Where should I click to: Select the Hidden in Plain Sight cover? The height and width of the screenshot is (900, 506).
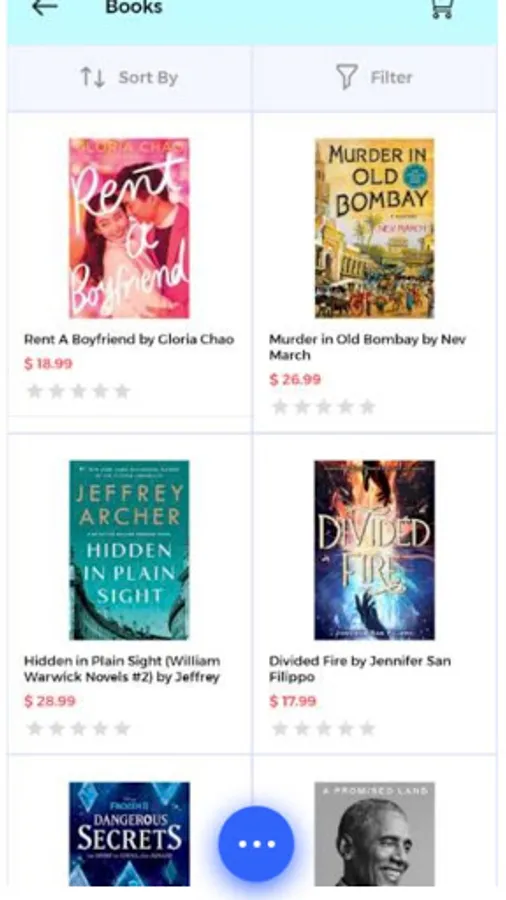click(129, 550)
